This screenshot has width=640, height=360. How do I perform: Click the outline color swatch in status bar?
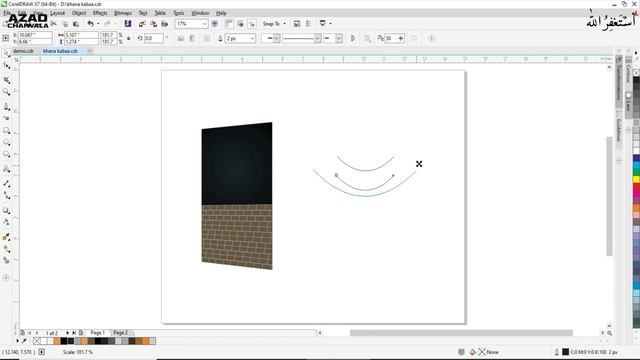tap(565, 352)
